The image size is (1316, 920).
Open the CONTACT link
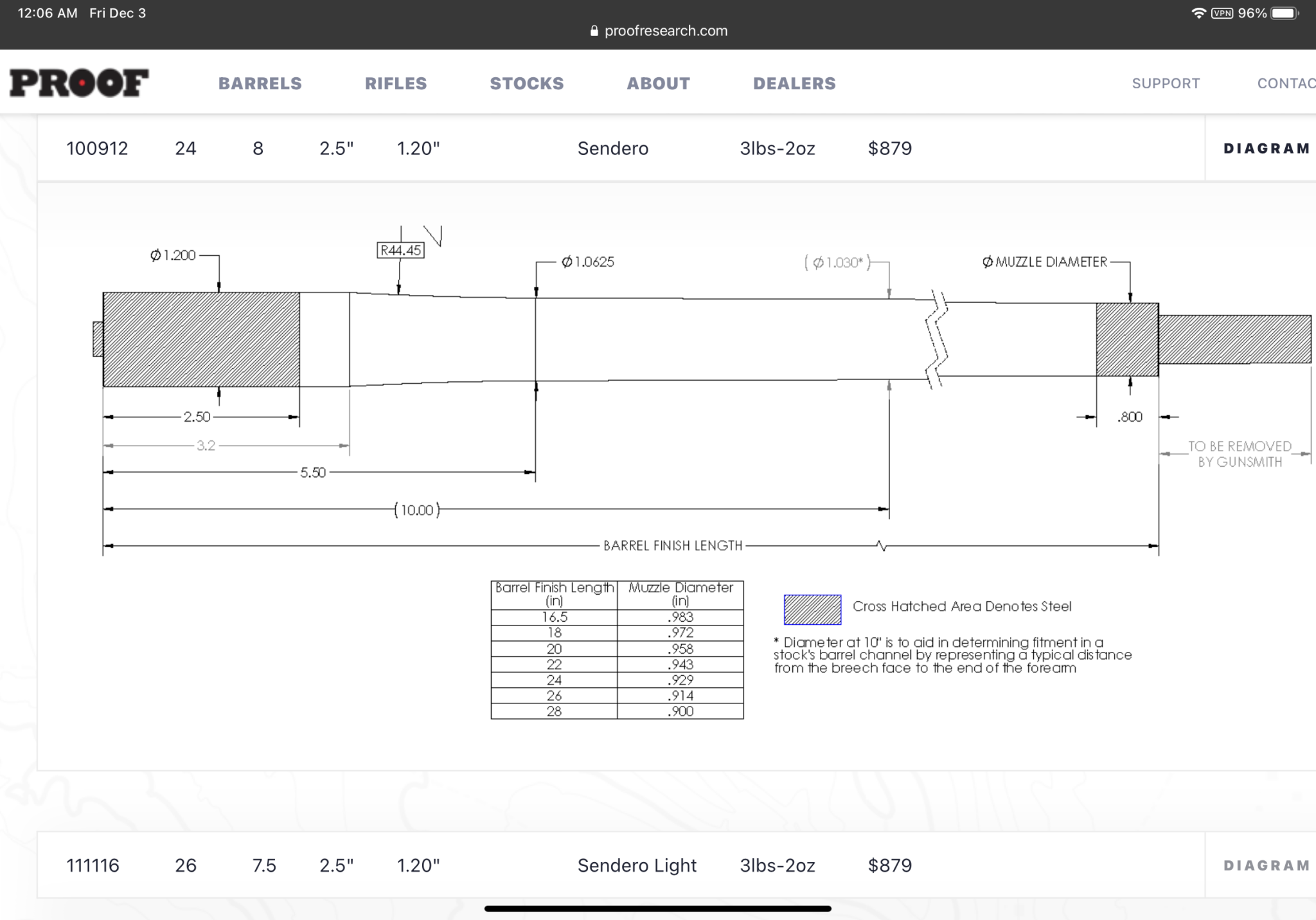click(1286, 84)
